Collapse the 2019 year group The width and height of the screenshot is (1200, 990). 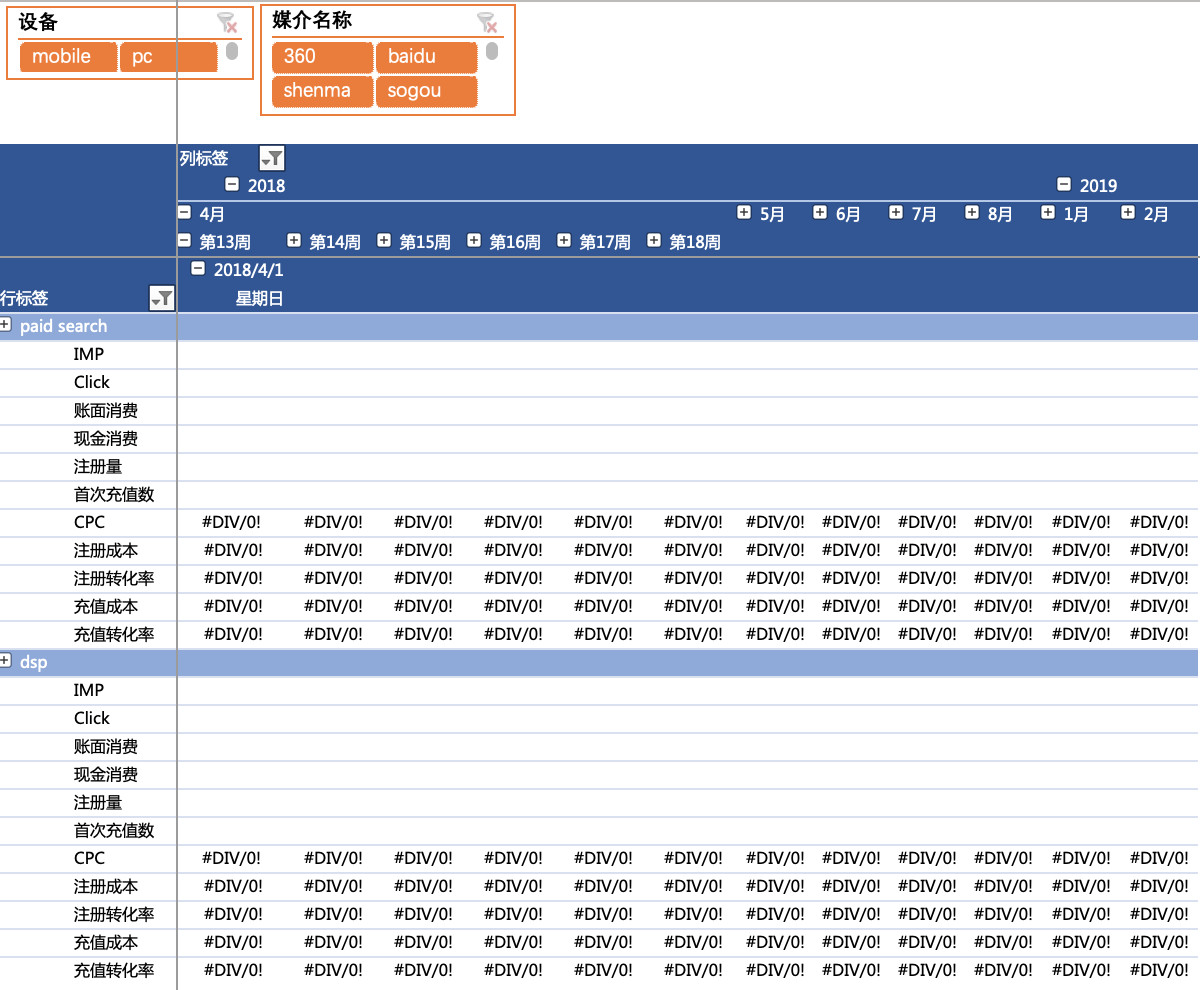coord(1064,185)
